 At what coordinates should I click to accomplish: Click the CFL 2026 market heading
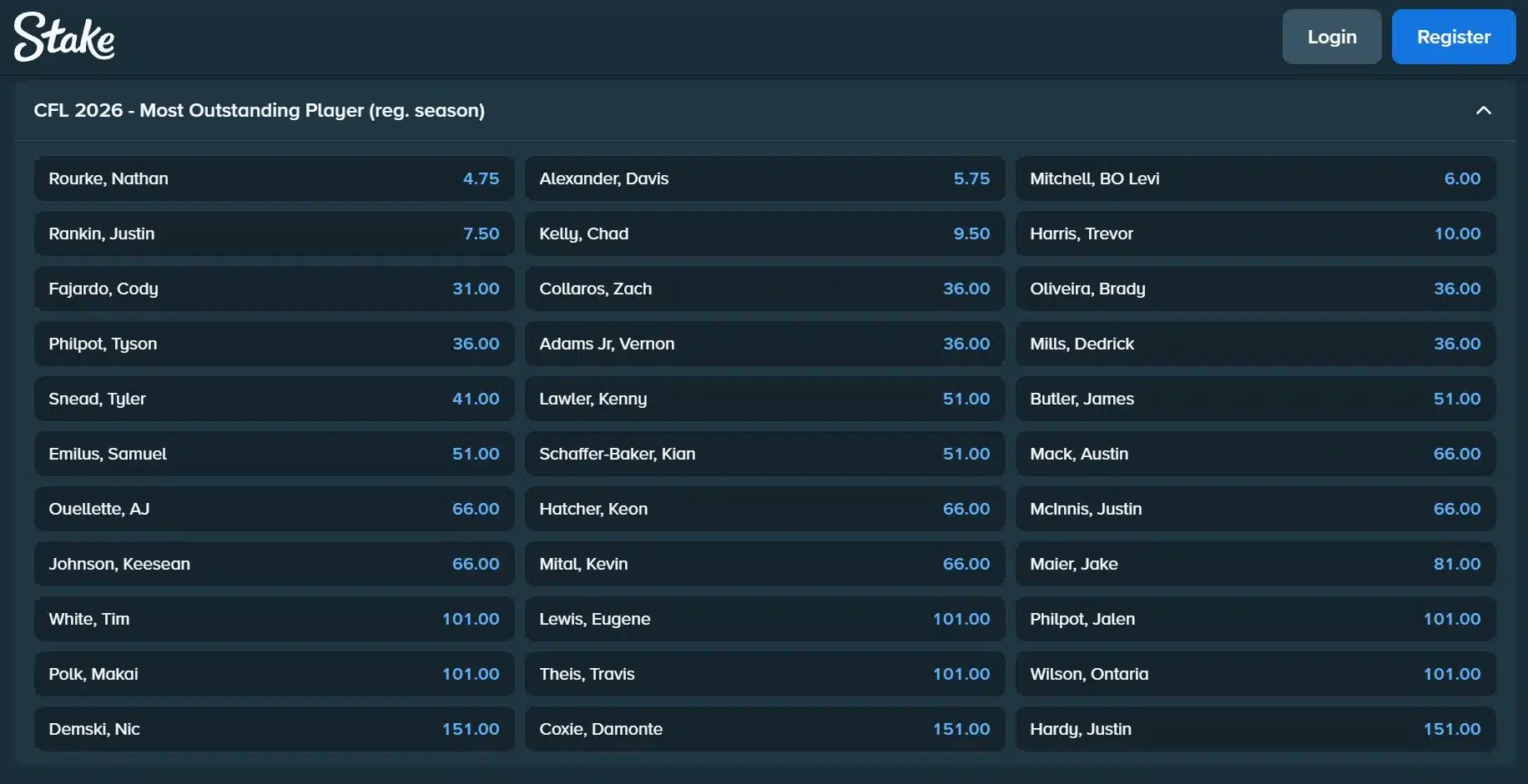[259, 110]
